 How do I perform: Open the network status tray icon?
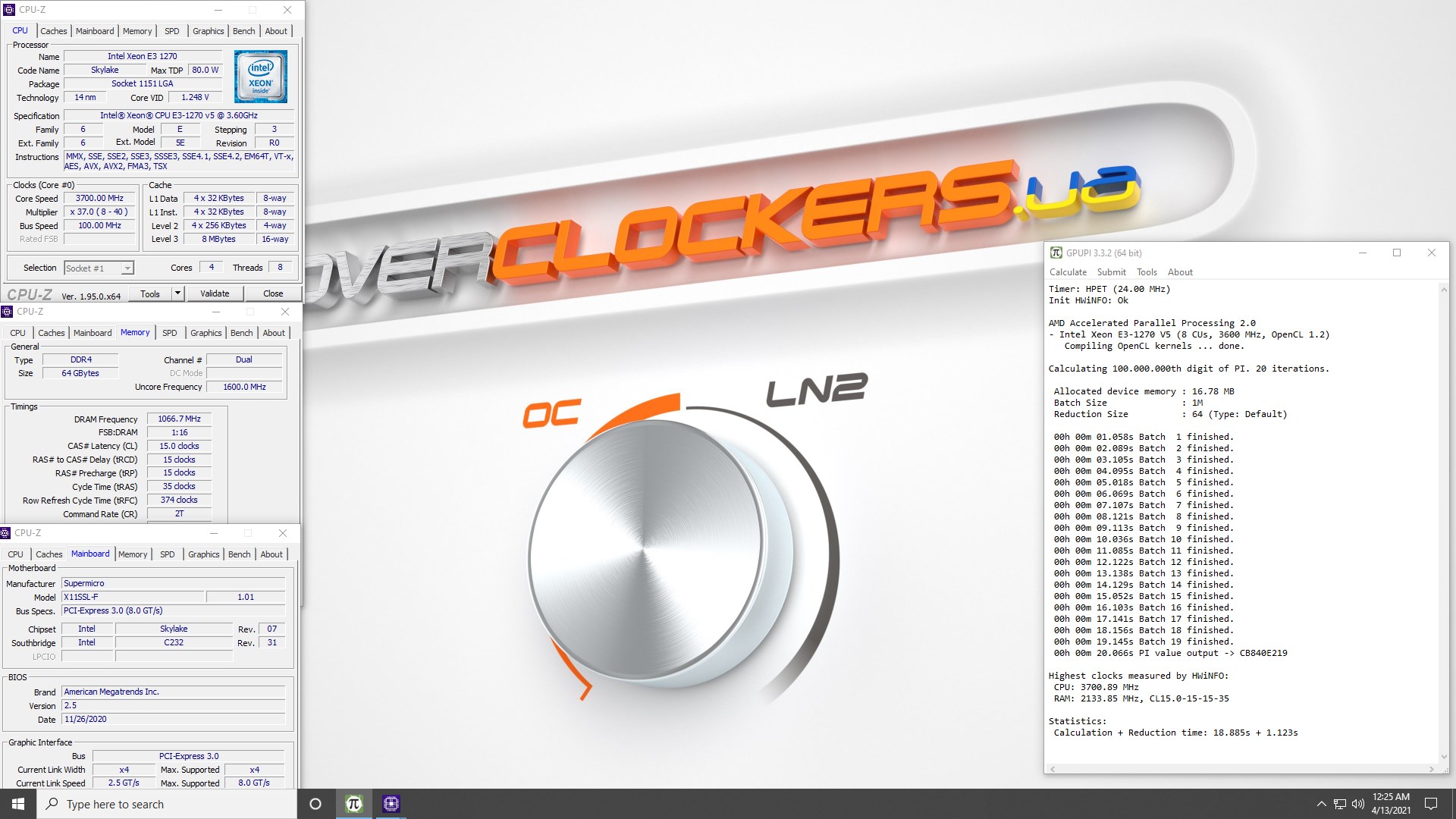pos(1340,804)
